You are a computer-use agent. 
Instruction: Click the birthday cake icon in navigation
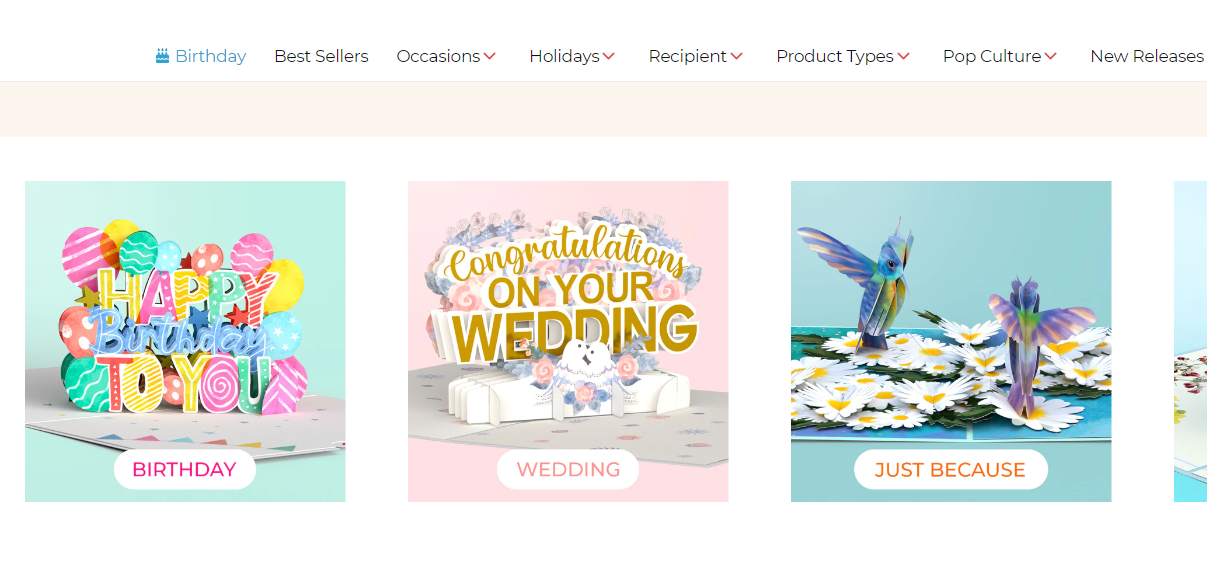pyautogui.click(x=162, y=56)
